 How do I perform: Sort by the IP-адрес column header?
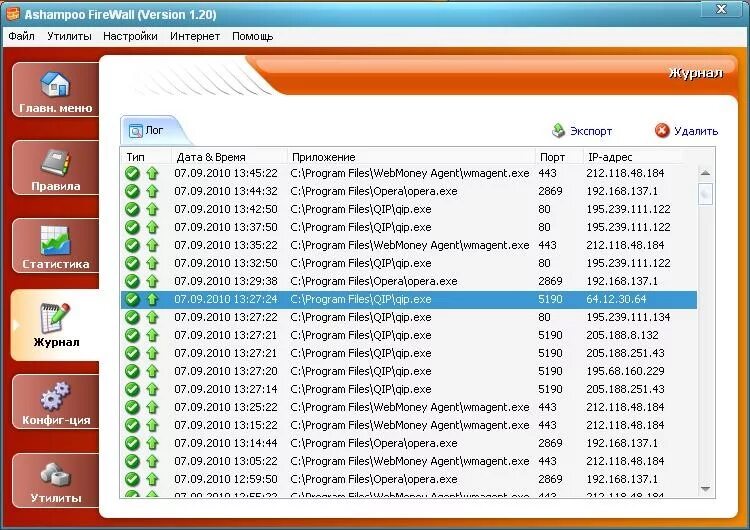(x=633, y=157)
